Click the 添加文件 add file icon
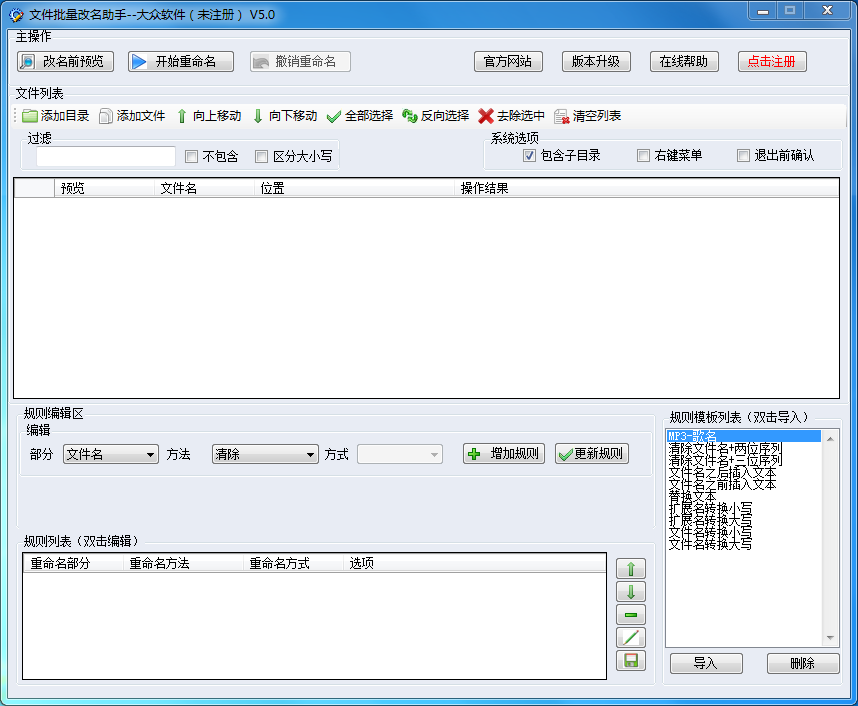This screenshot has width=858, height=706. point(106,116)
